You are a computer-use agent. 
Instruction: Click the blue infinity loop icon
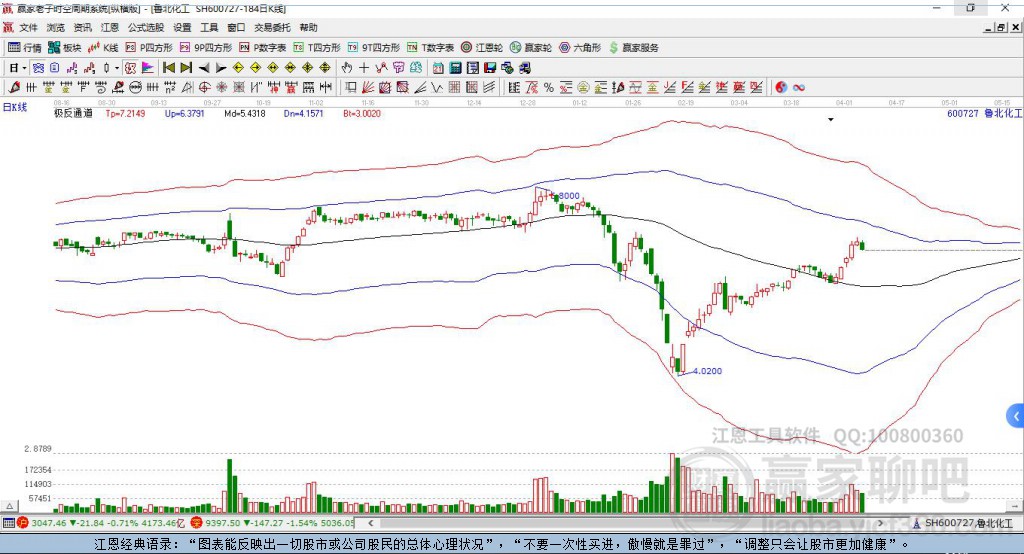point(799,88)
